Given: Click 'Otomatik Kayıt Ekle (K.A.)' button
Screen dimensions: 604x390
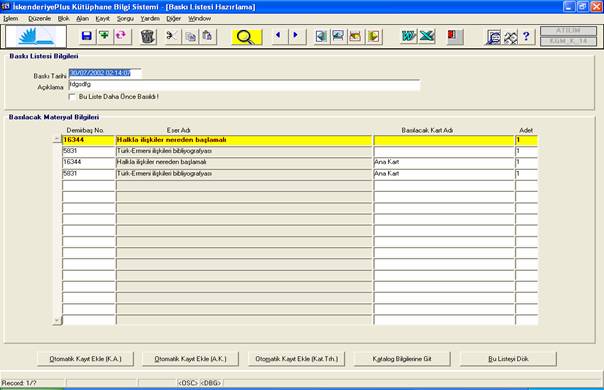Looking at the screenshot, I should tap(86, 359).
